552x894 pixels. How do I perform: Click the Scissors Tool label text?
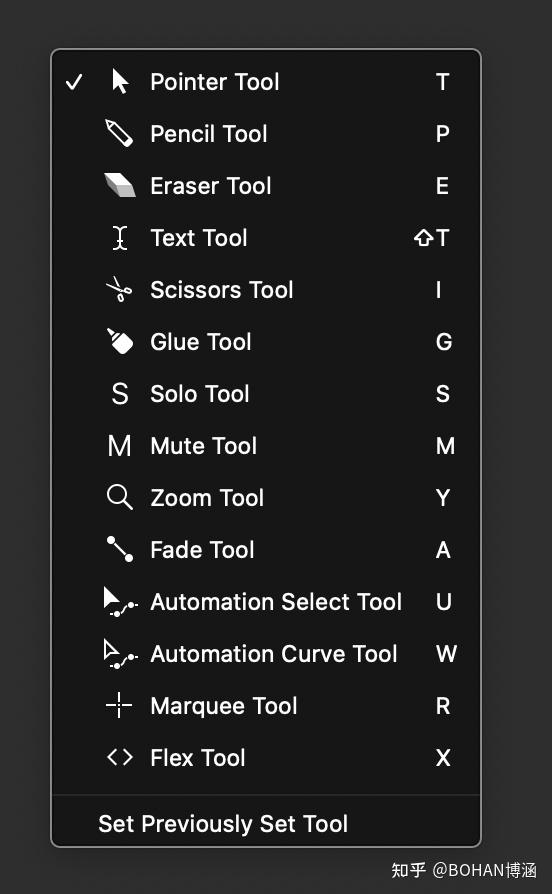(222, 290)
